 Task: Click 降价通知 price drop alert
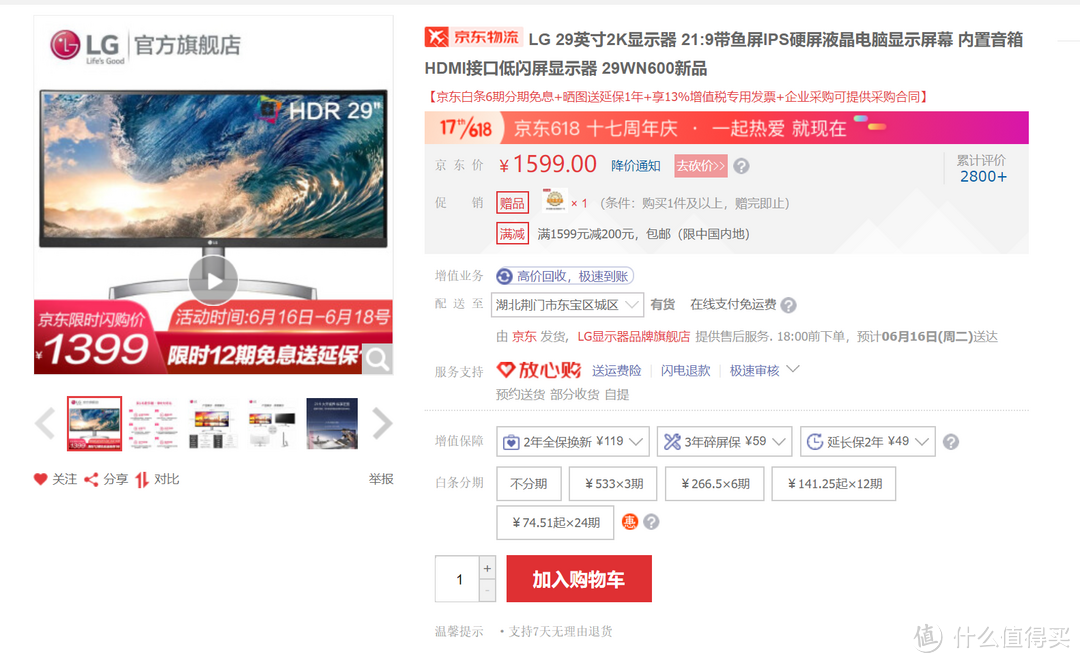coord(636,166)
